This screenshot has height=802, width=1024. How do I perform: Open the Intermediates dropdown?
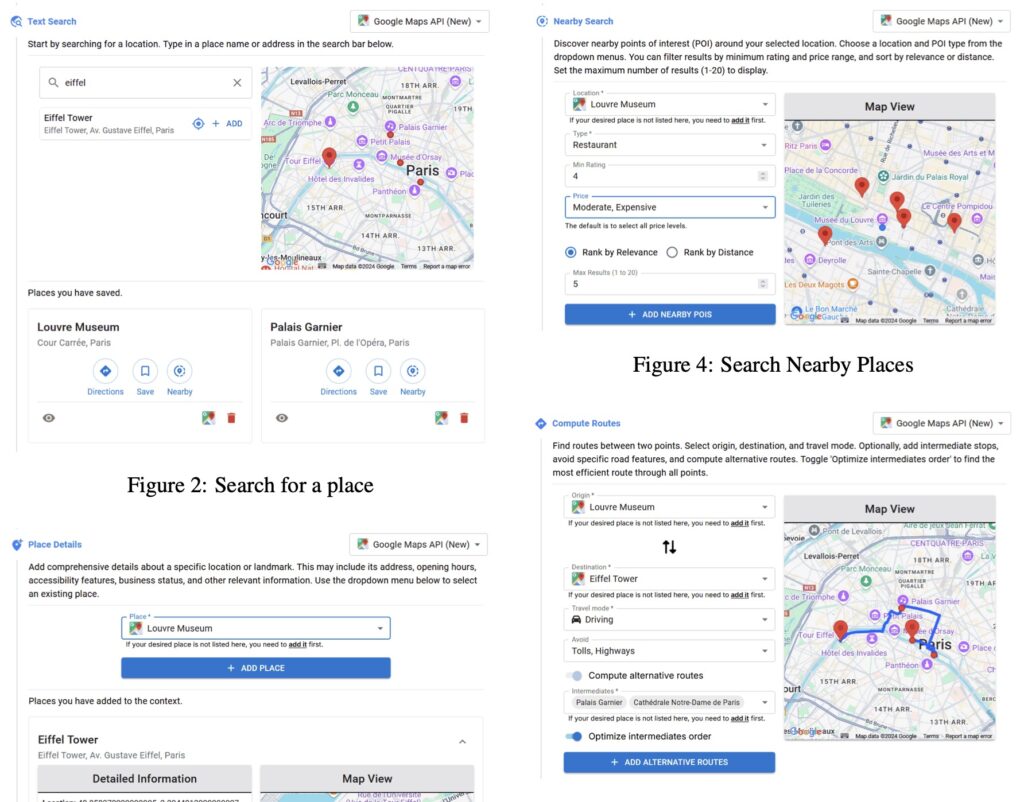pyautogui.click(x=669, y=703)
